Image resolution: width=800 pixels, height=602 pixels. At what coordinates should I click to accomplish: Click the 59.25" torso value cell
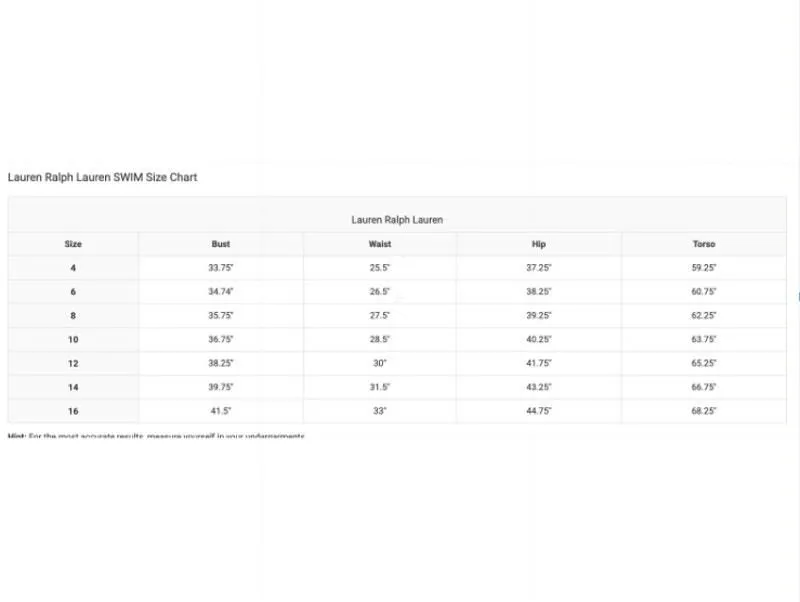[704, 268]
